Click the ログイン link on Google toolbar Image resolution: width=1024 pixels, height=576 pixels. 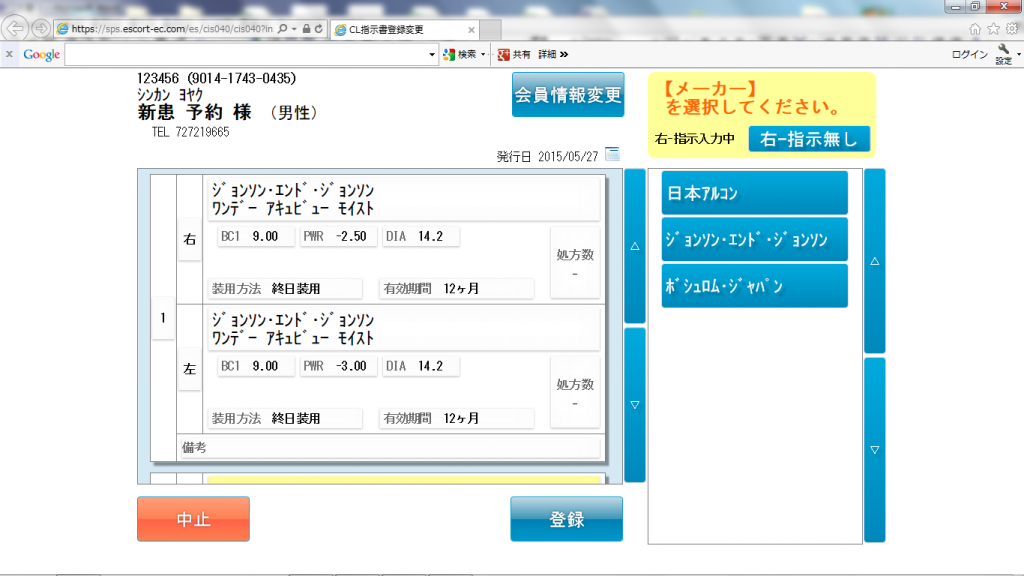coord(969,55)
